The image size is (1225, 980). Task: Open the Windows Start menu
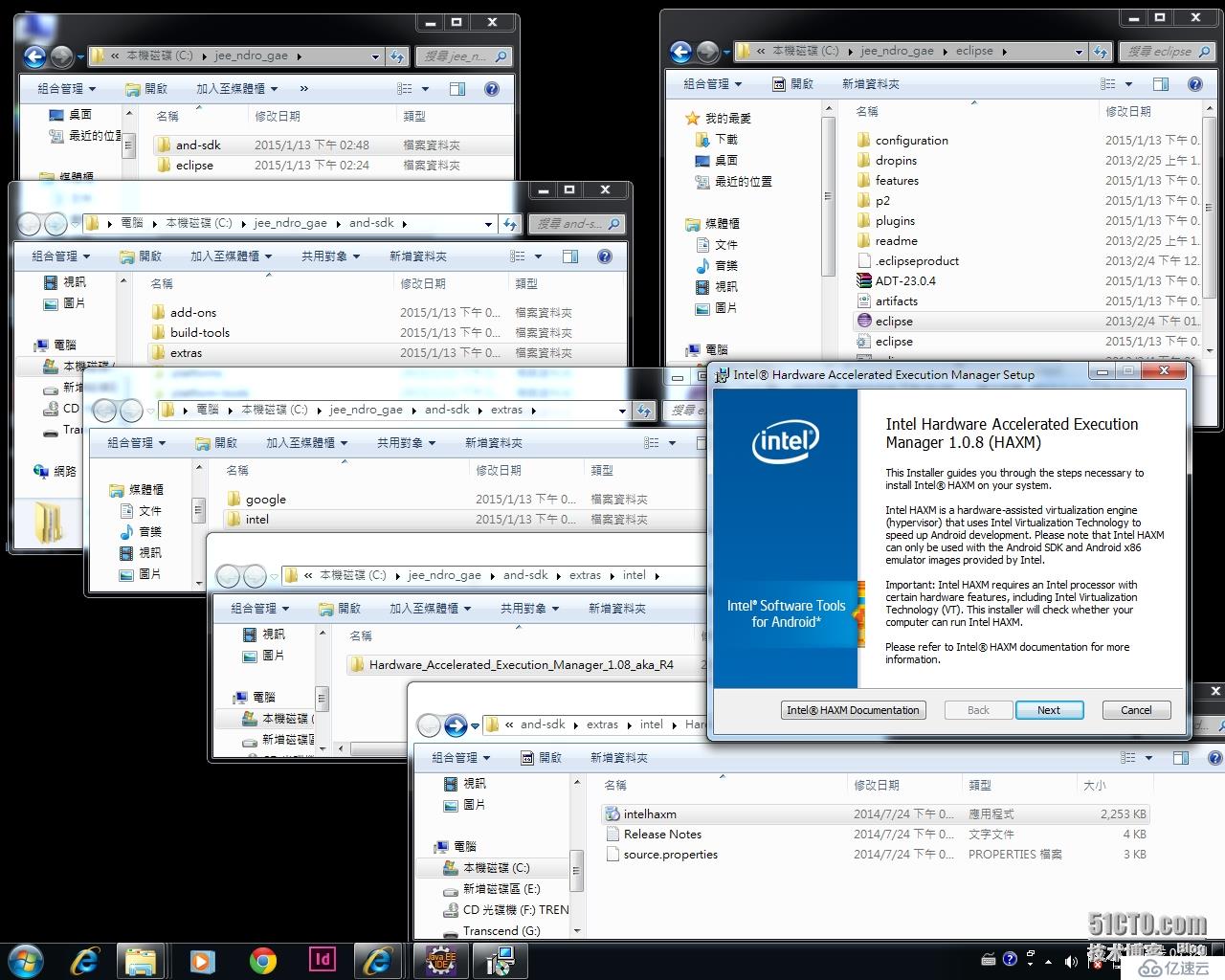click(x=25, y=960)
